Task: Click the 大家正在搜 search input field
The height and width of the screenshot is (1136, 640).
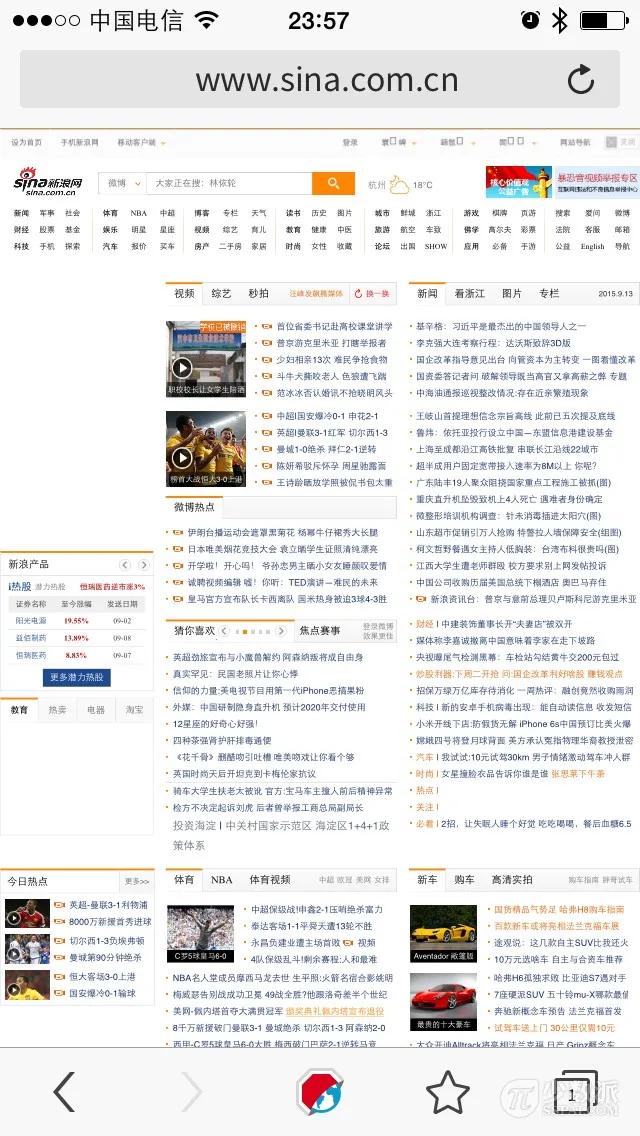Action: pos(230,183)
